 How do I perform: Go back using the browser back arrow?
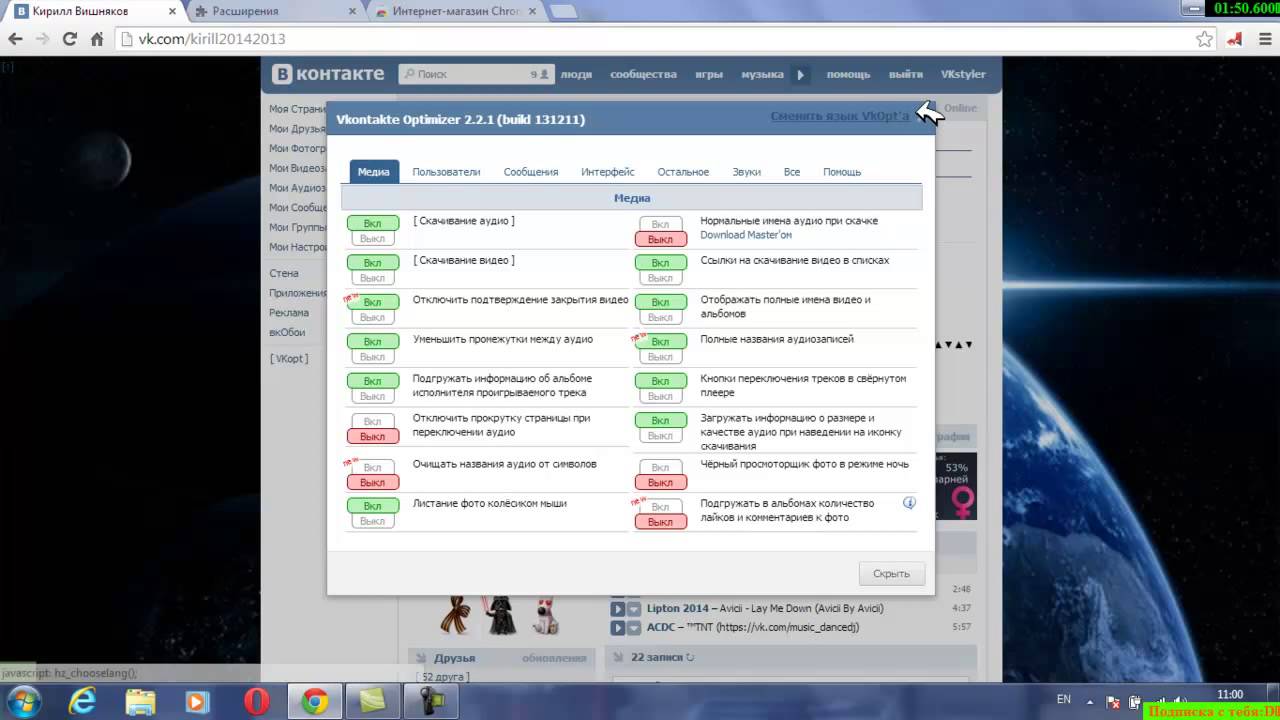[x=15, y=39]
